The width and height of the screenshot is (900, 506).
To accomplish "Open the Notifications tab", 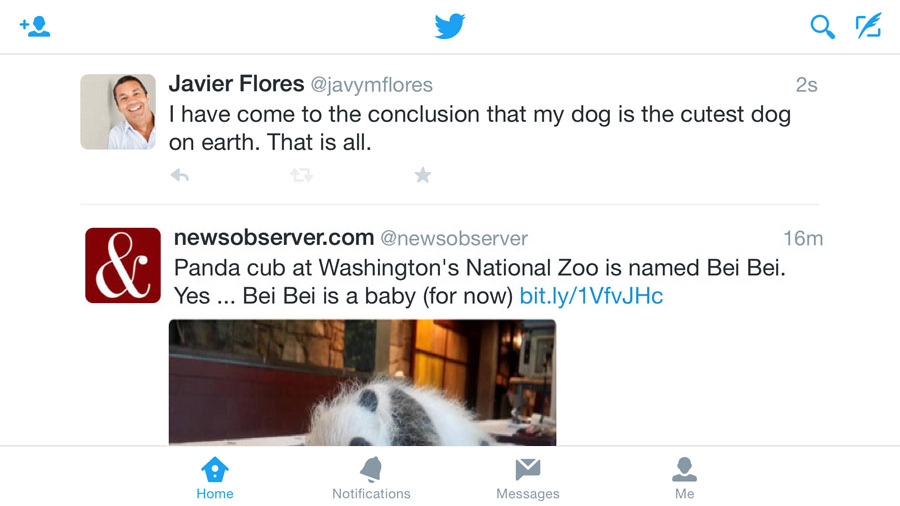I will [x=371, y=478].
